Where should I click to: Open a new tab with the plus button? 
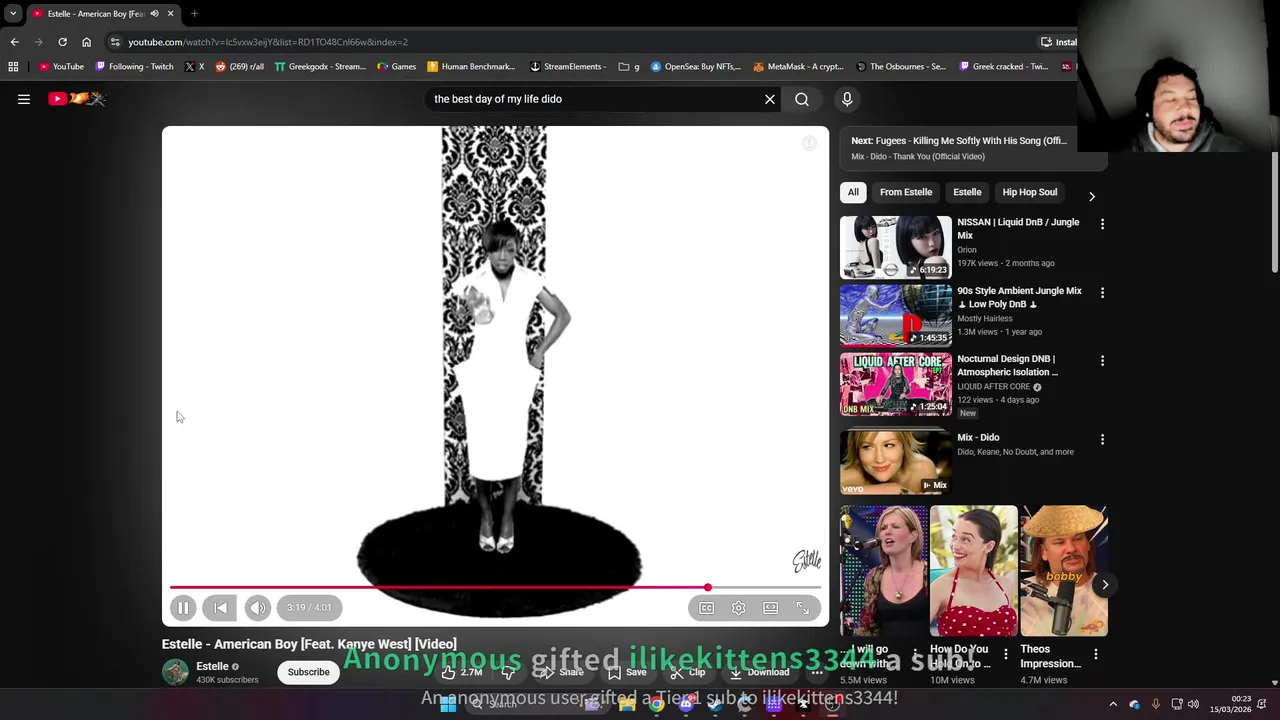pos(194,13)
